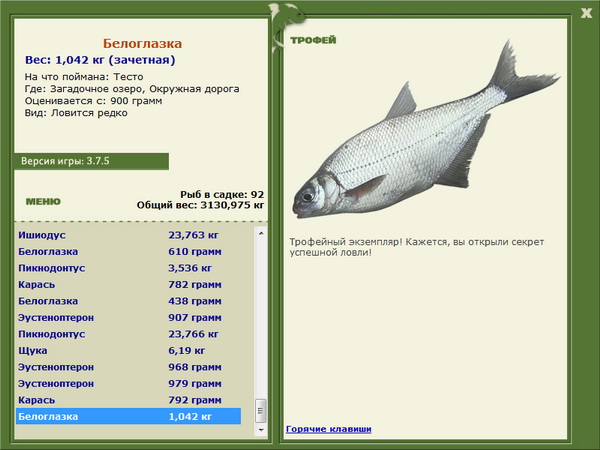Image resolution: width=600 pixels, height=450 pixels.
Task: Open the МЕНЮ menu
Action: coord(43,201)
